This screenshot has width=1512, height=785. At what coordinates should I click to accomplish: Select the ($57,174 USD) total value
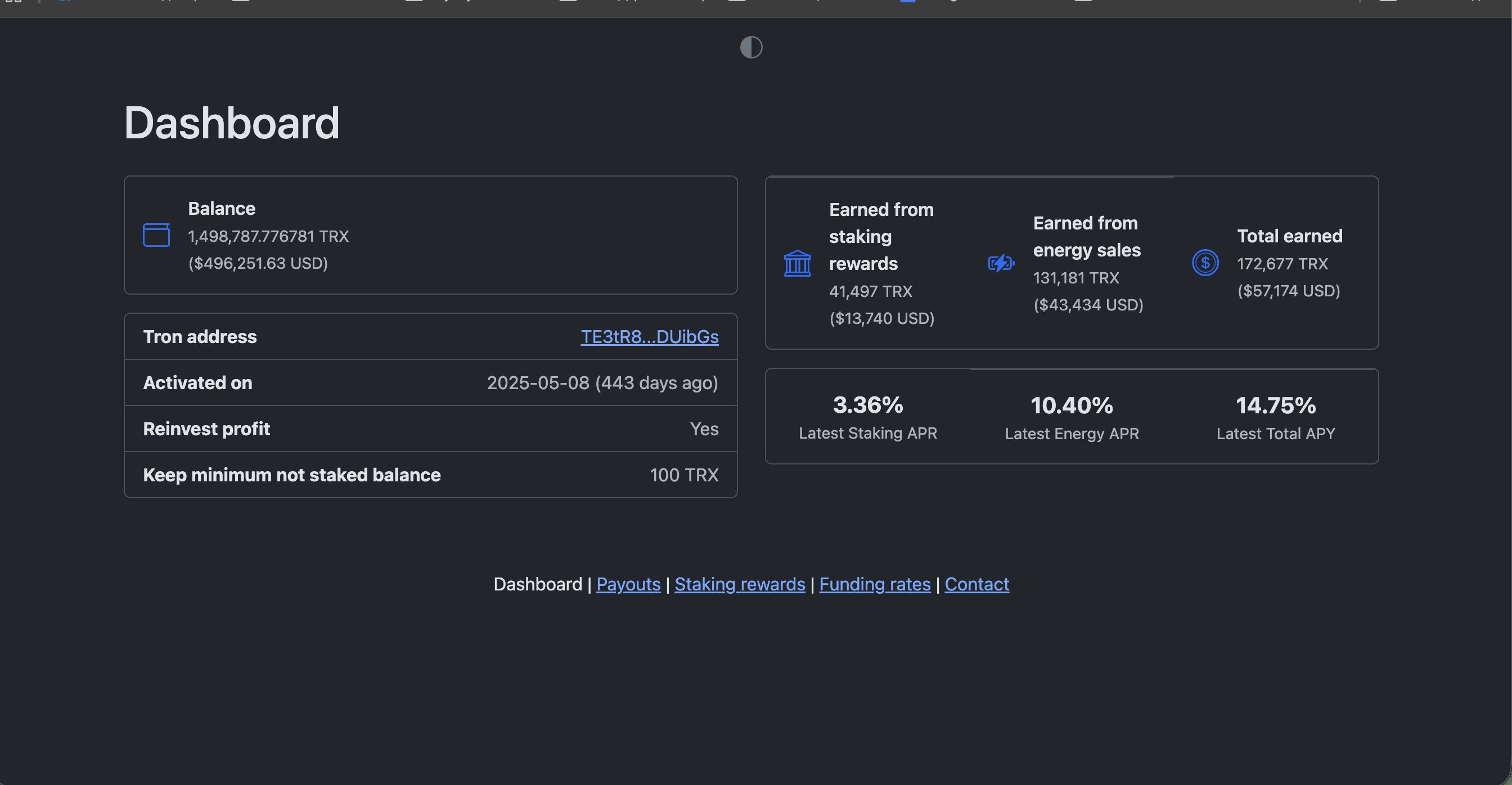pyautogui.click(x=1288, y=291)
